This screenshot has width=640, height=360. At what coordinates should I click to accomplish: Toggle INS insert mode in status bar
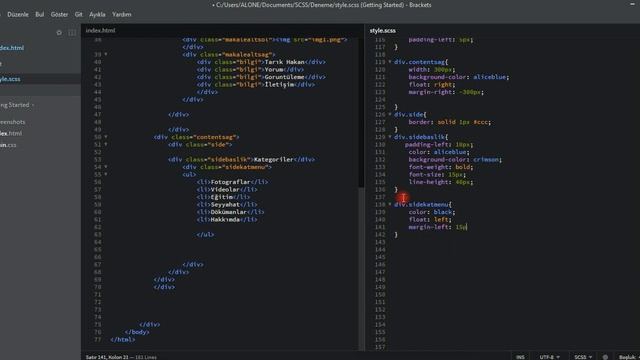pos(520,357)
